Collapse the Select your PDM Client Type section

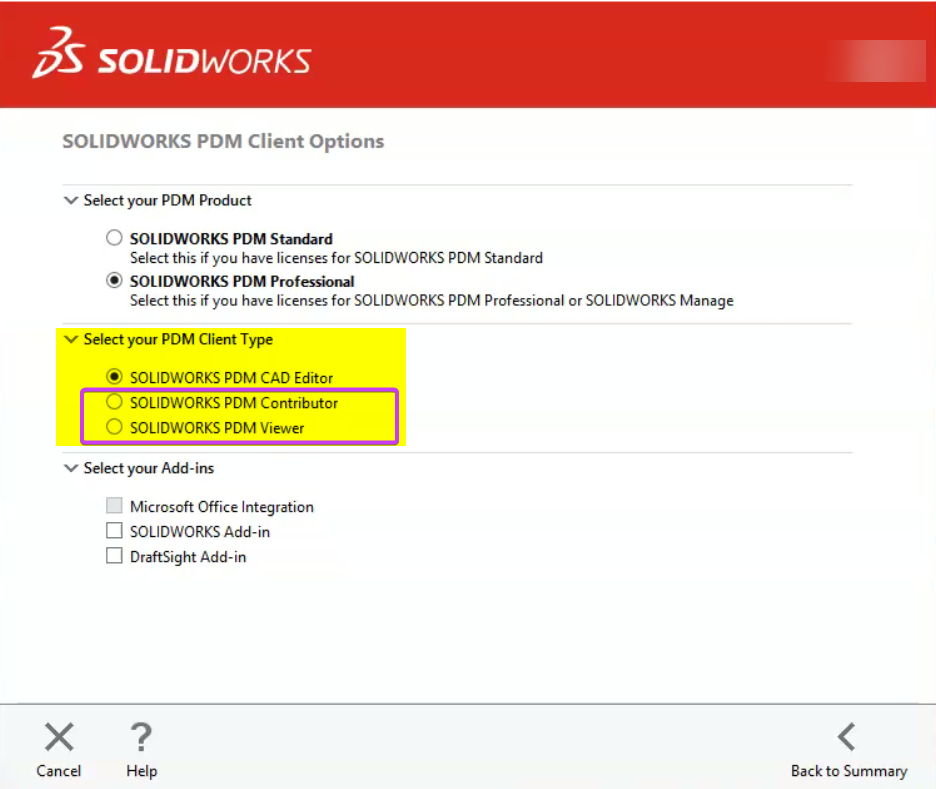click(x=71, y=339)
